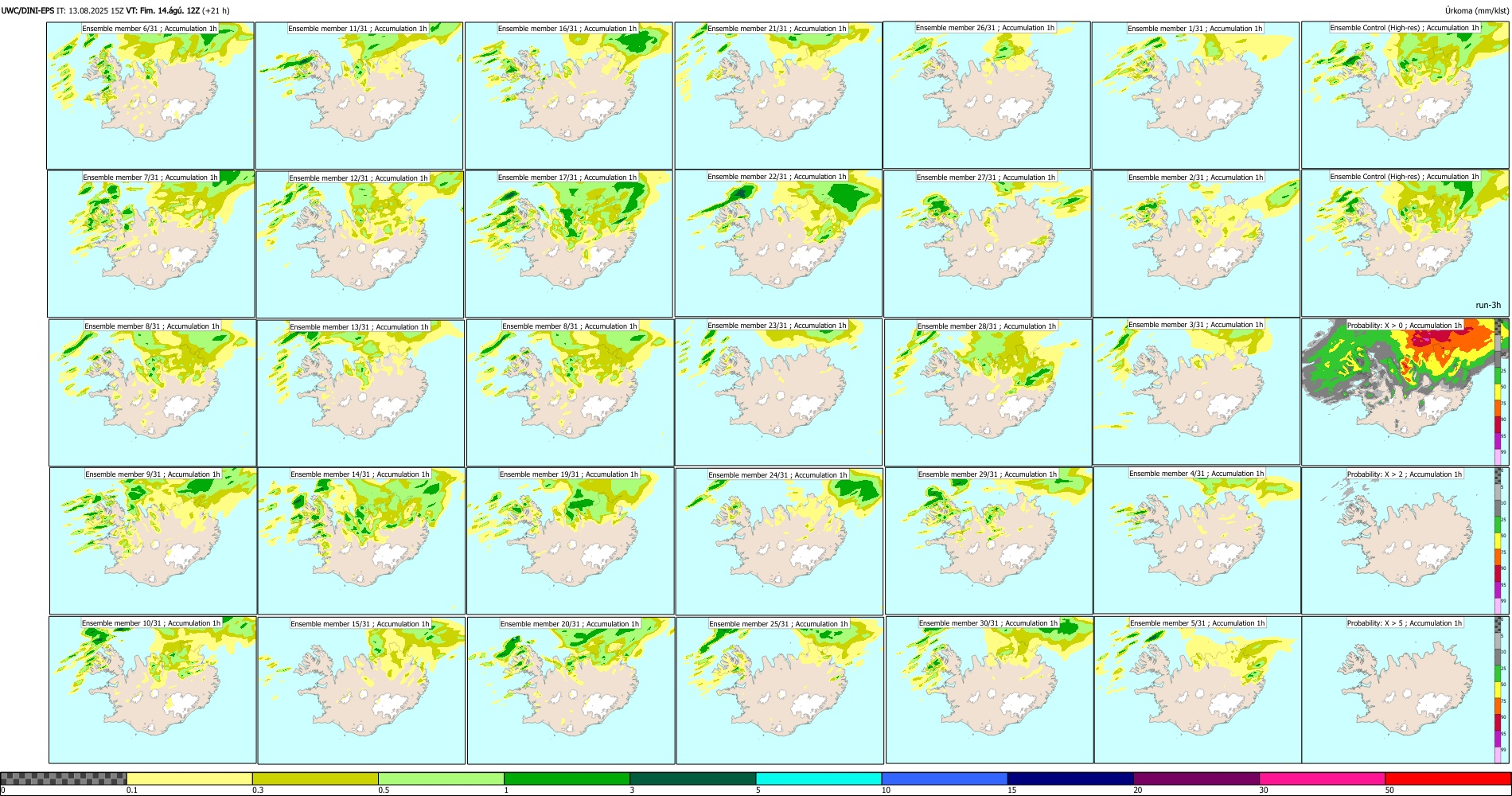Select the Ensemble member 28/31 map panel
1512x796 pixels.
(988, 392)
